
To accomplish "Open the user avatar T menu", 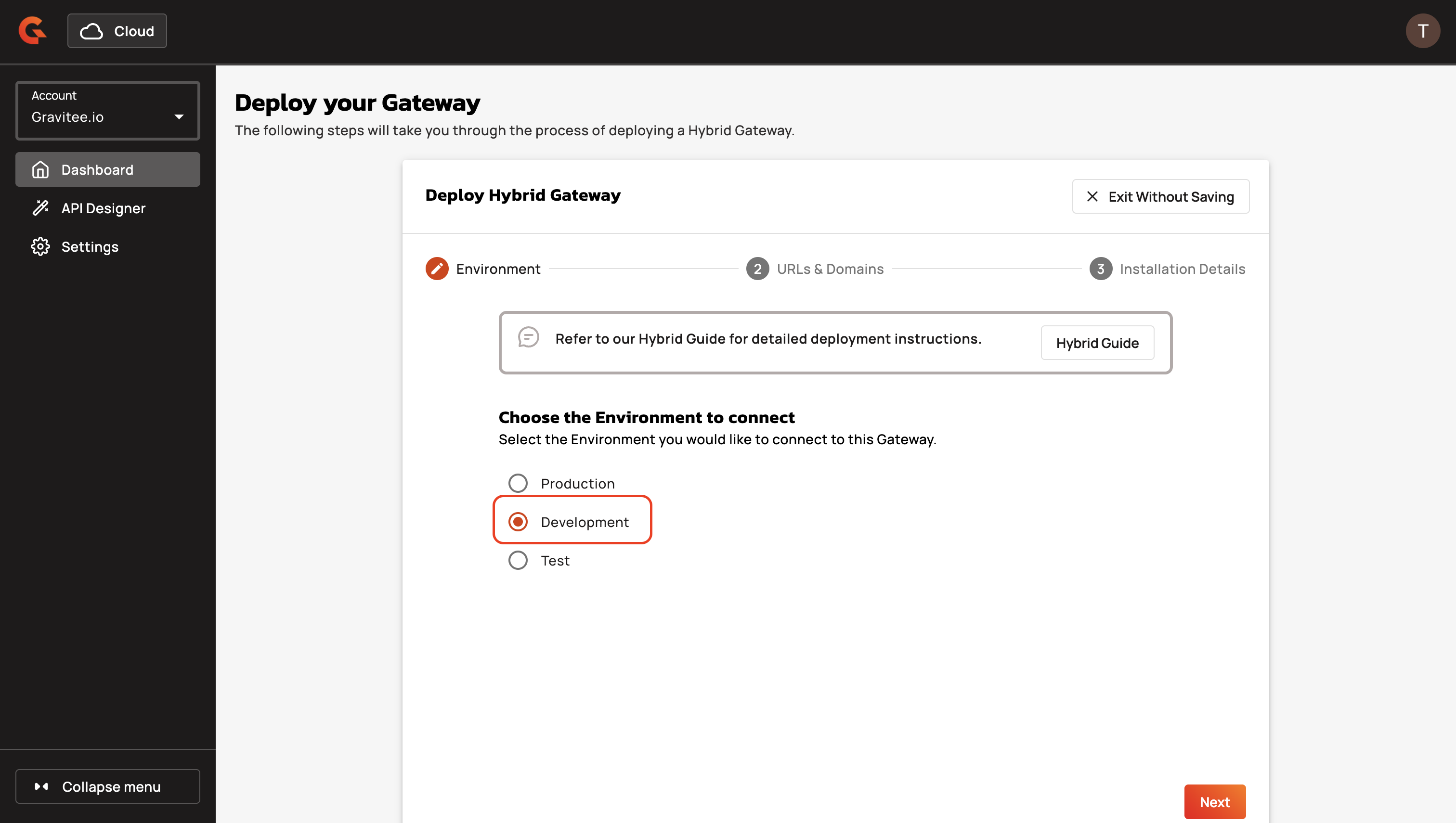I will [1422, 31].
